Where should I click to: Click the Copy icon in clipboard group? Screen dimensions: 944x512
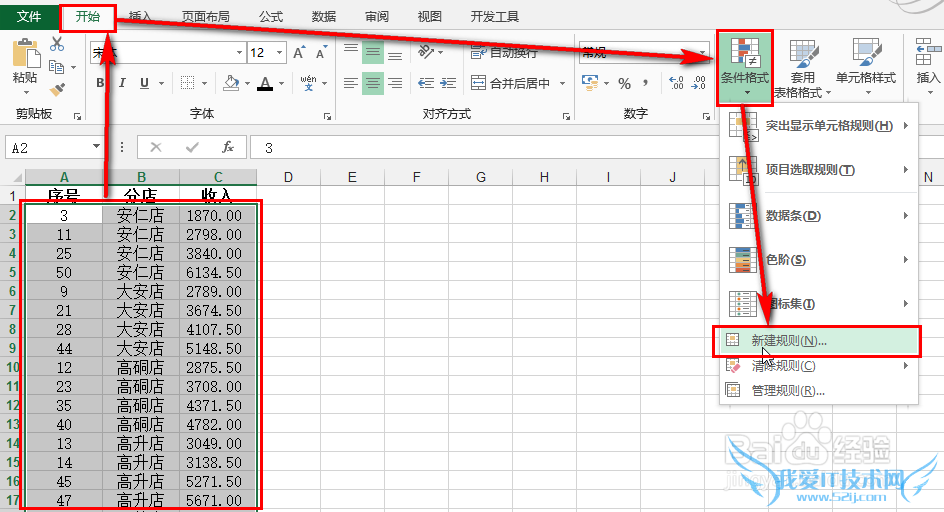tap(57, 67)
